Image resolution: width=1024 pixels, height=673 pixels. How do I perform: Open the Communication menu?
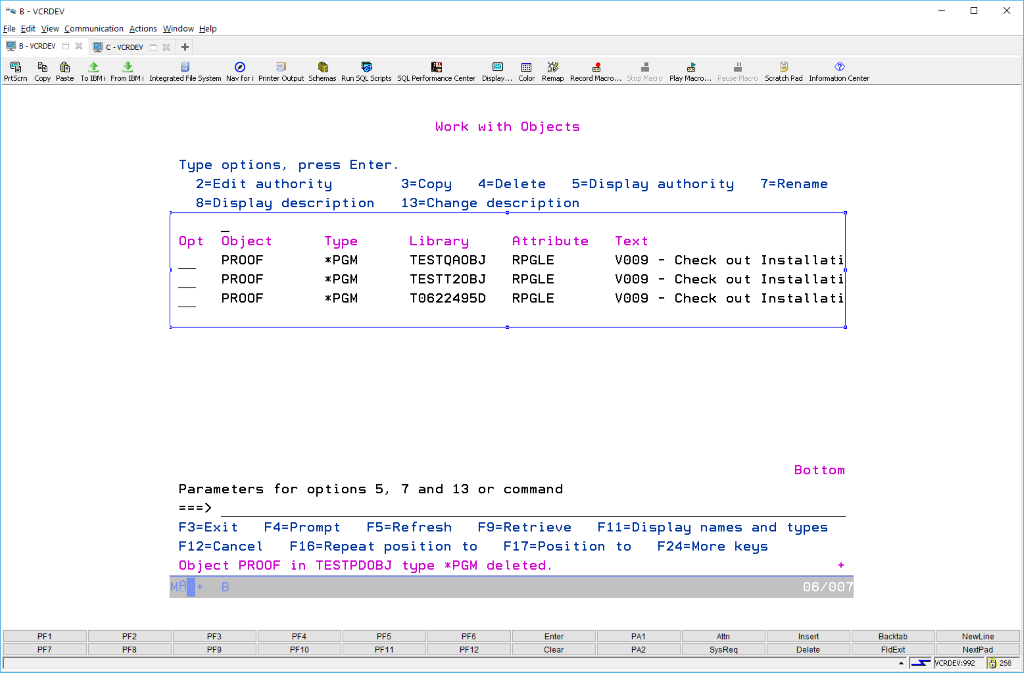[x=93, y=29]
